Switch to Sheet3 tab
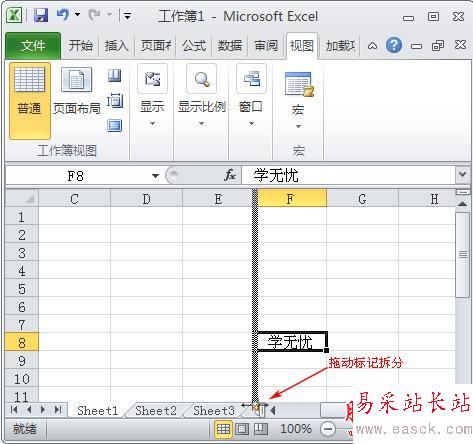The height and width of the screenshot is (444, 473). coord(214,410)
